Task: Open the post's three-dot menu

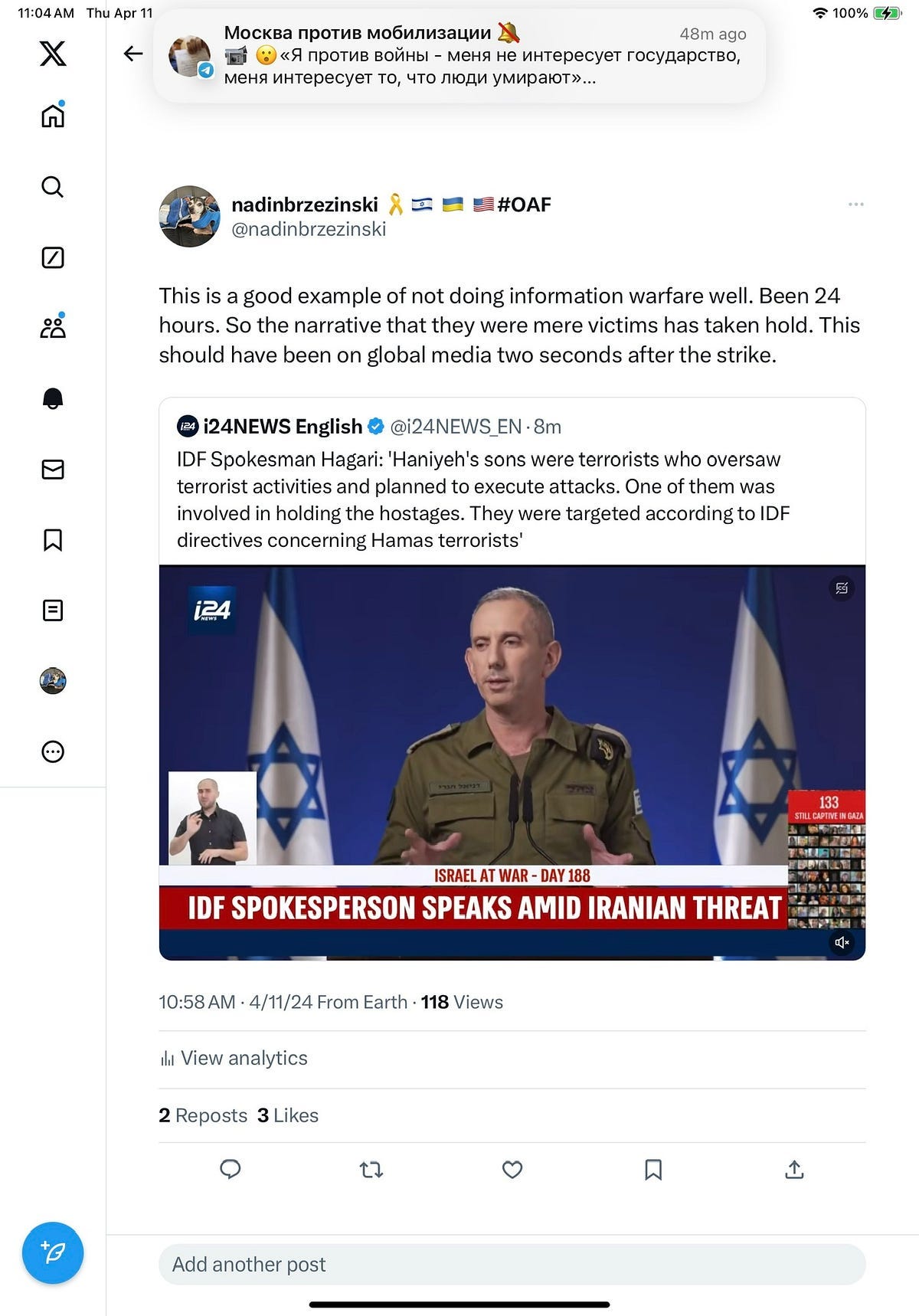Action: pos(856,205)
